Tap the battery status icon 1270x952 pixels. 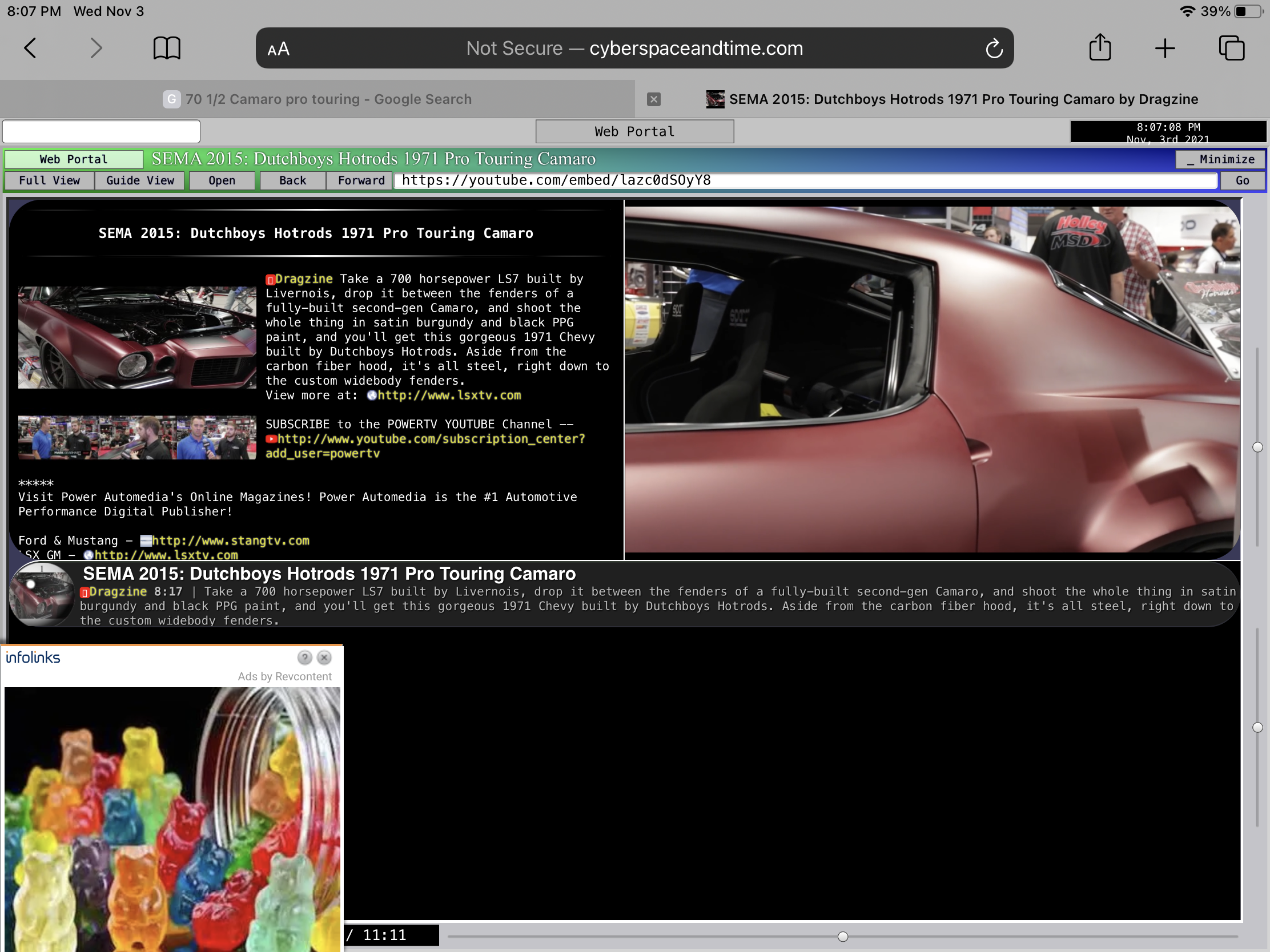[x=1249, y=11]
